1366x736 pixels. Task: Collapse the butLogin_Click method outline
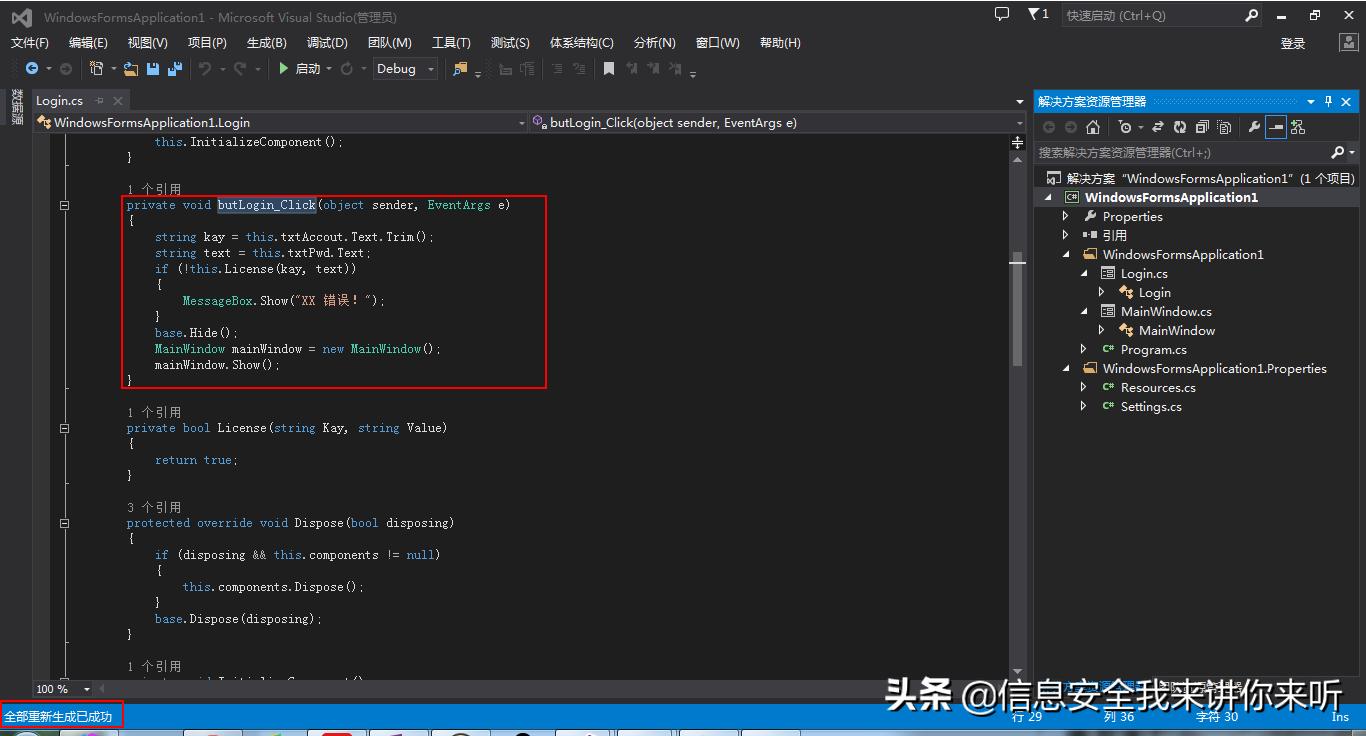[x=65, y=205]
